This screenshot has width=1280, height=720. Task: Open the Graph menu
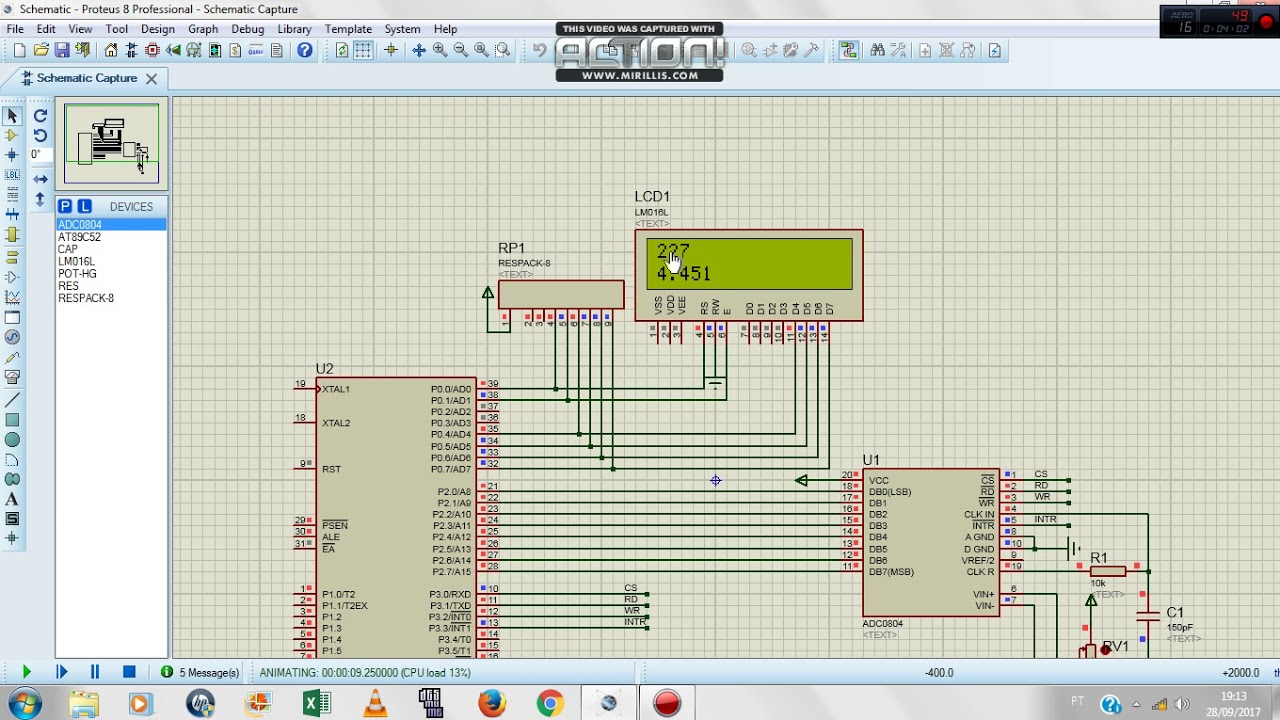203,29
